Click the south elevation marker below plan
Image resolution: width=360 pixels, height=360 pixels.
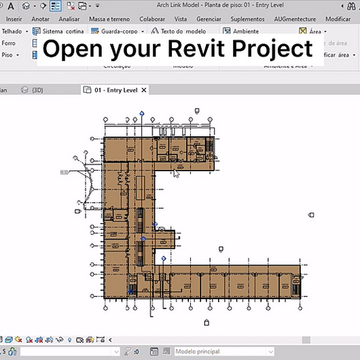click(x=206, y=322)
